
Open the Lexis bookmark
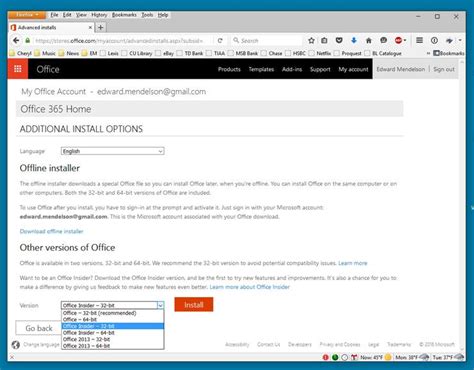click(109, 53)
